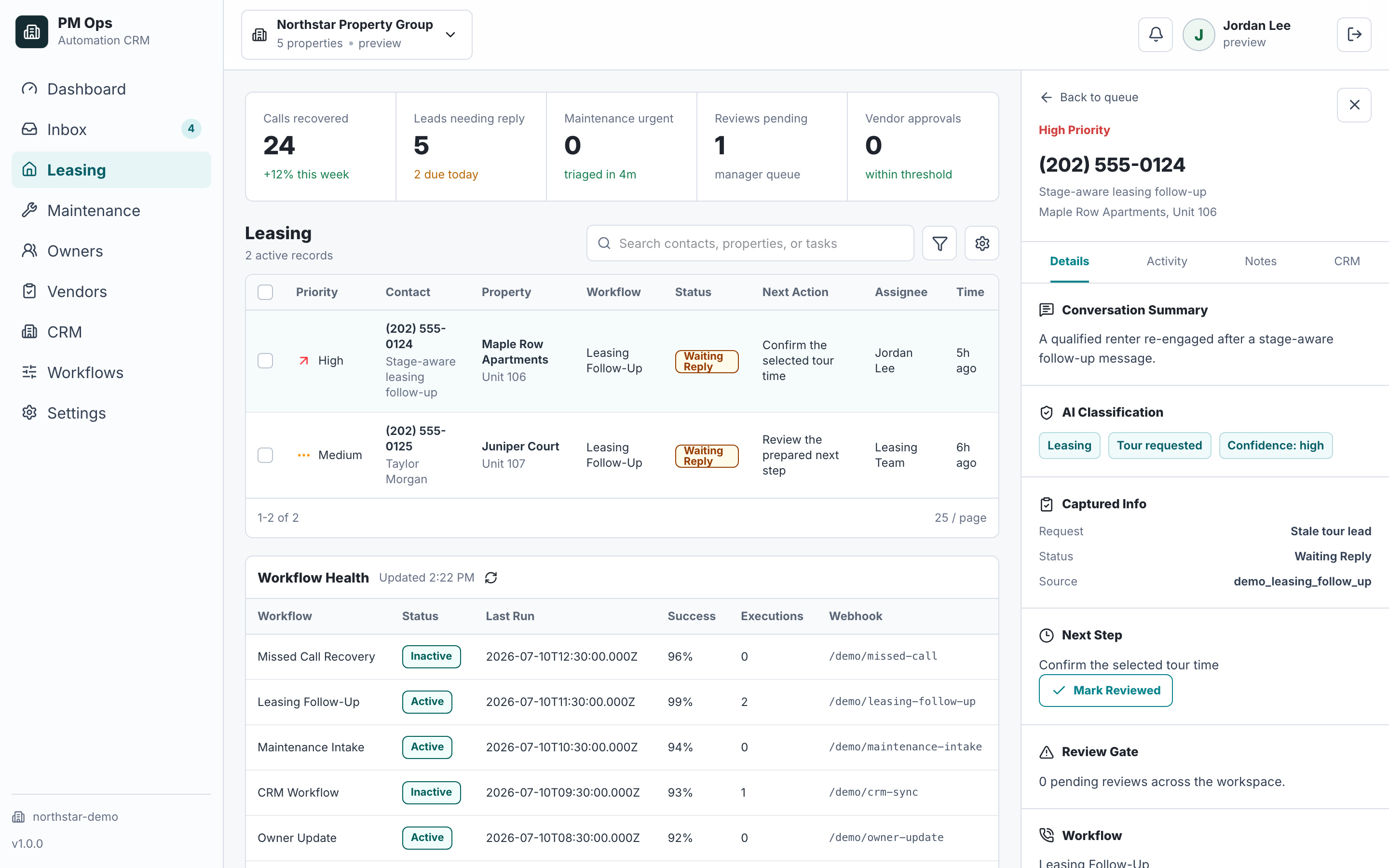The image size is (1389, 868).
Task: Click the /demo/missed-call webhook
Action: point(883,656)
